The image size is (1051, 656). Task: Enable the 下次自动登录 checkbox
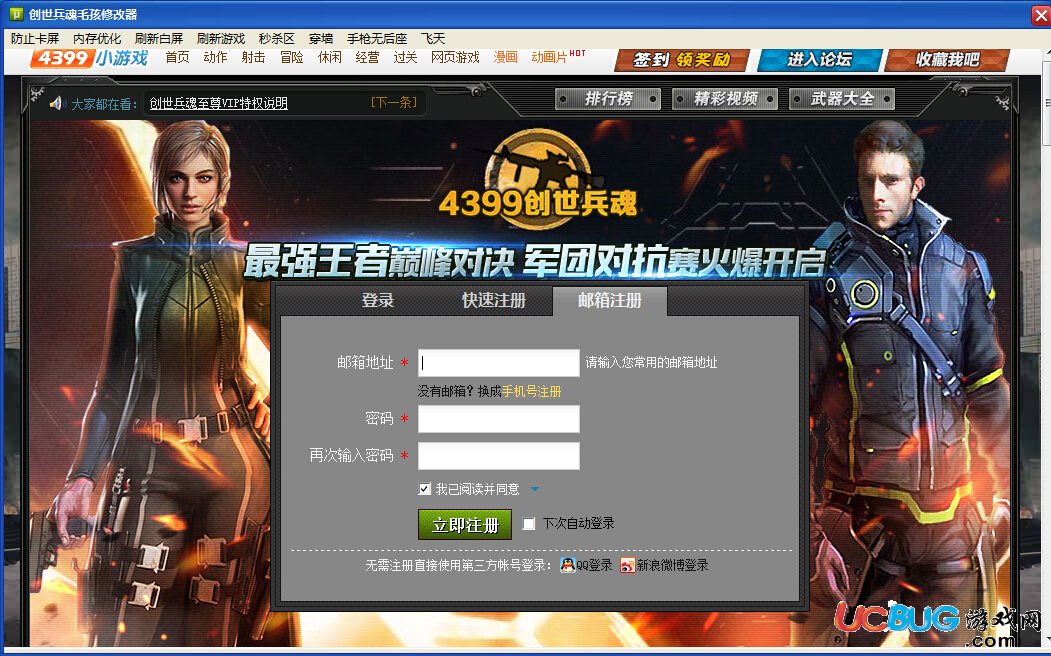[x=529, y=523]
